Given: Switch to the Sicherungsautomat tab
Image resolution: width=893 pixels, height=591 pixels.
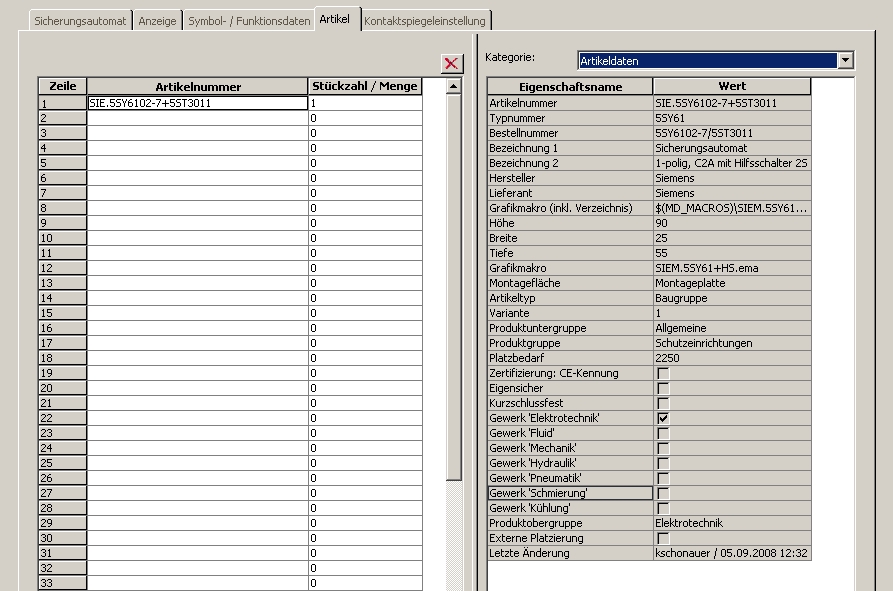Looking at the screenshot, I should click(80, 21).
